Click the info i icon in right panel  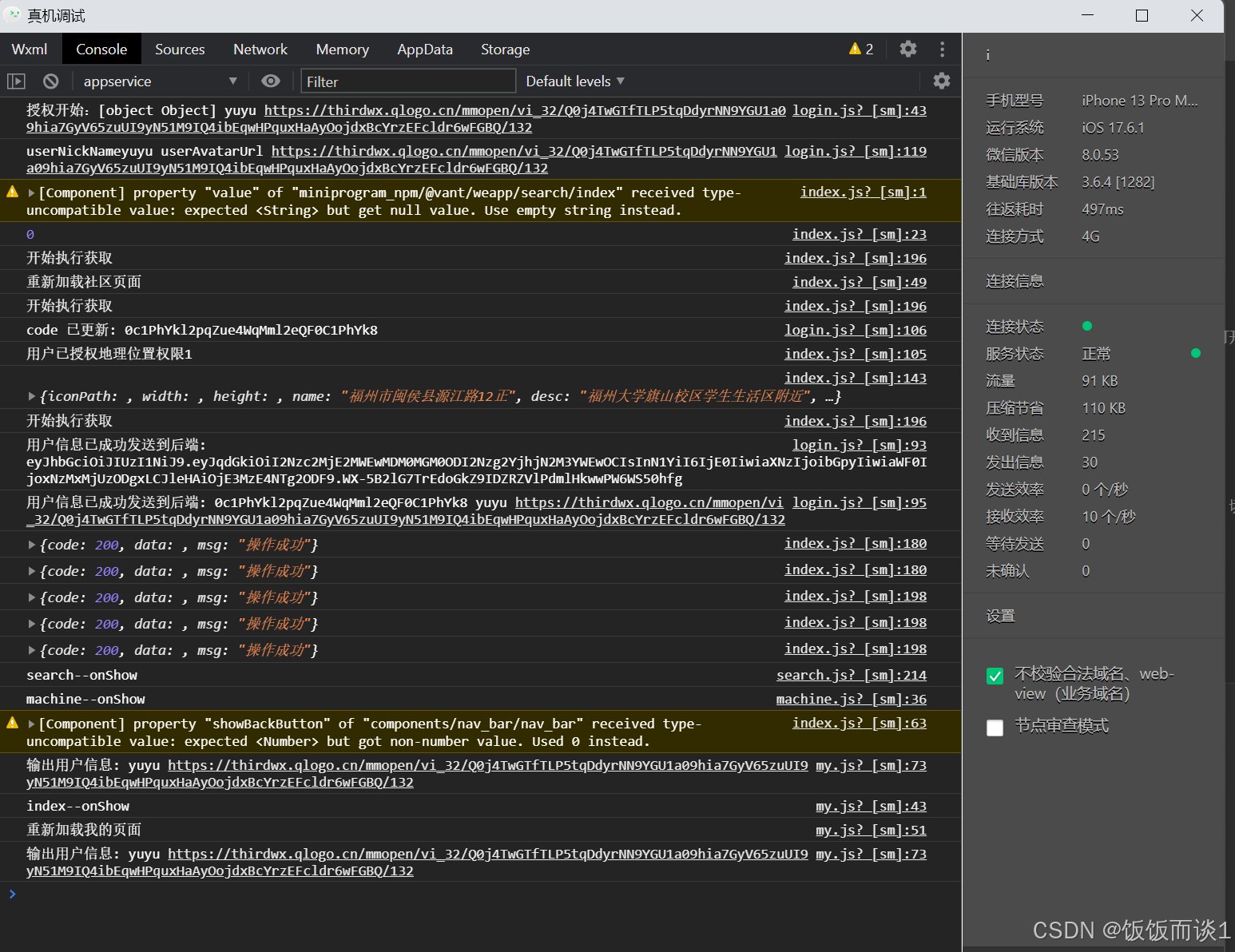coord(987,54)
